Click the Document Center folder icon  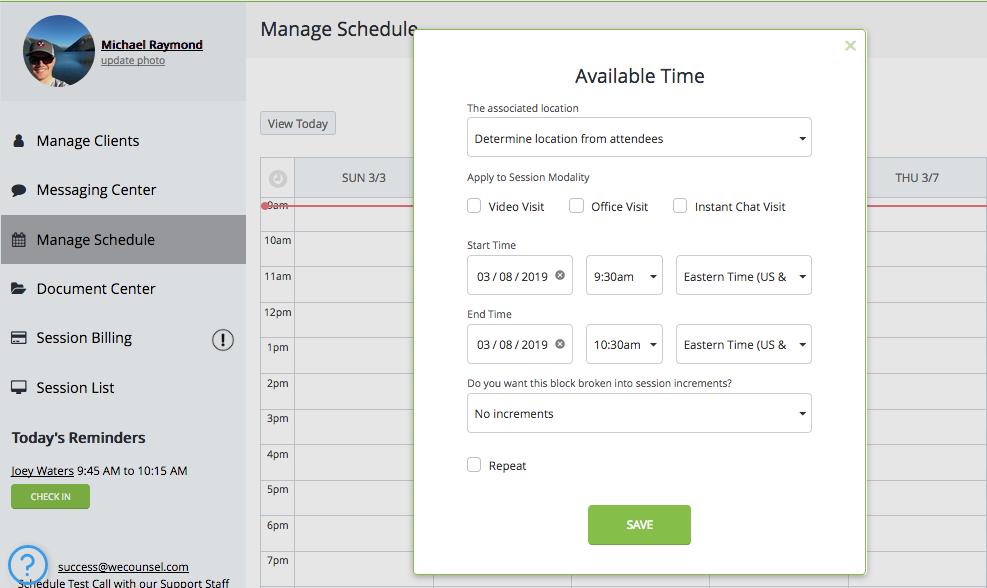coord(19,289)
